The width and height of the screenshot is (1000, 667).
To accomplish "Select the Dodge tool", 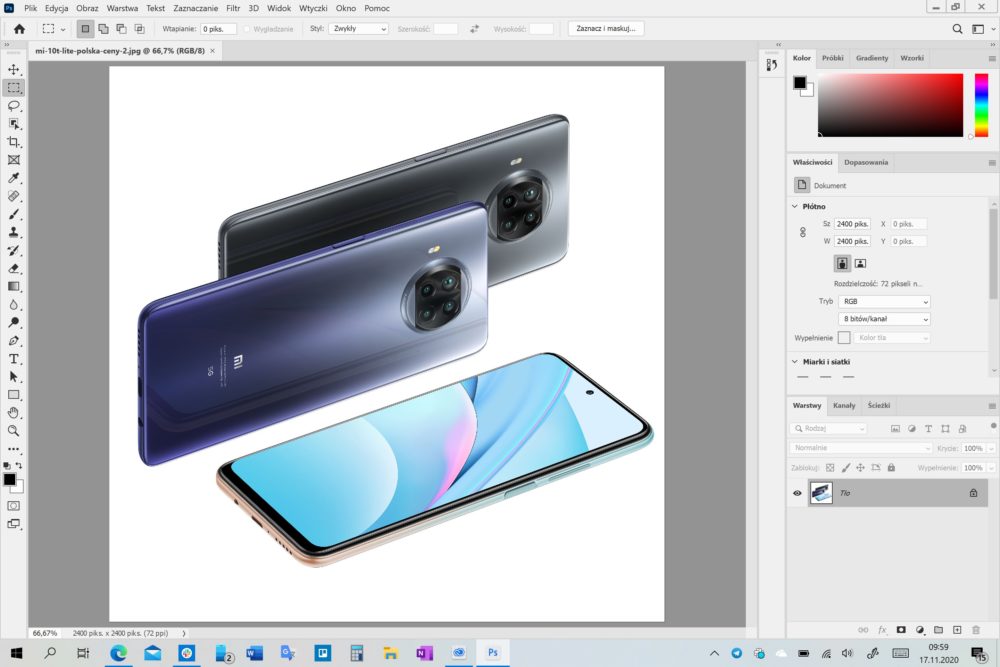I will [13, 323].
